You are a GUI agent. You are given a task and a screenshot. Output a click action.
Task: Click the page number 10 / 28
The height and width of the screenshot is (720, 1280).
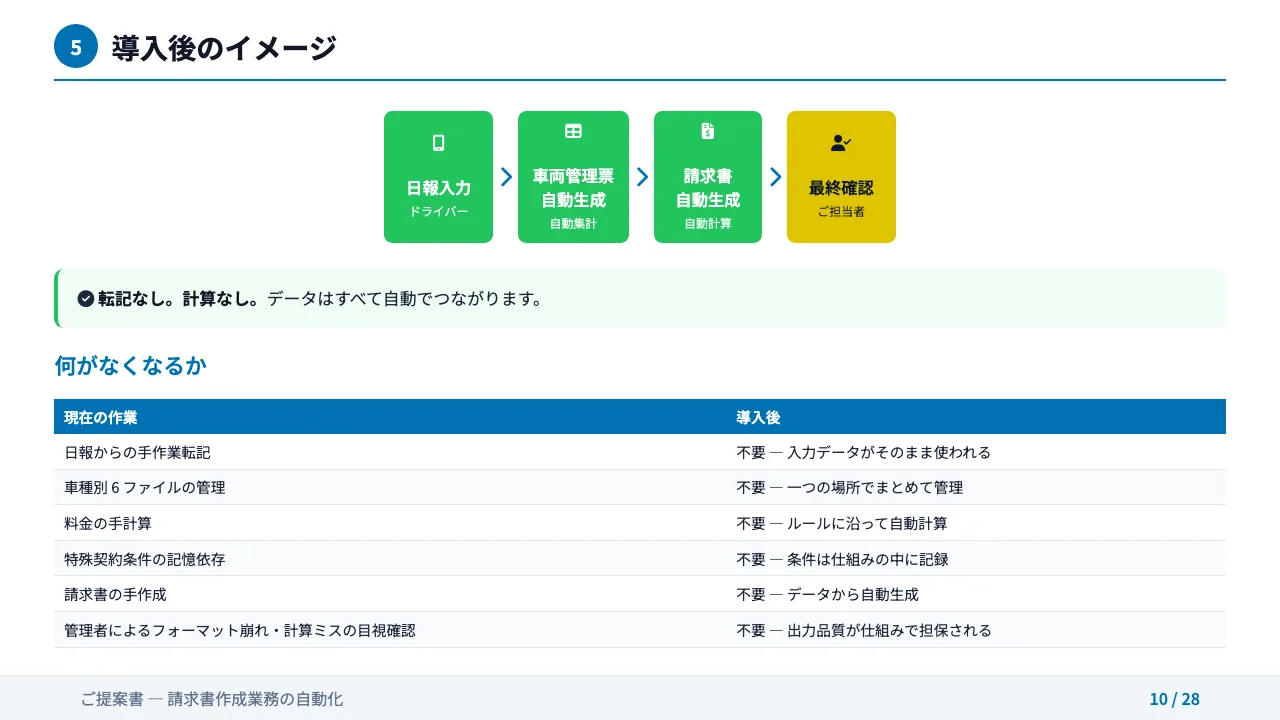tap(1174, 699)
